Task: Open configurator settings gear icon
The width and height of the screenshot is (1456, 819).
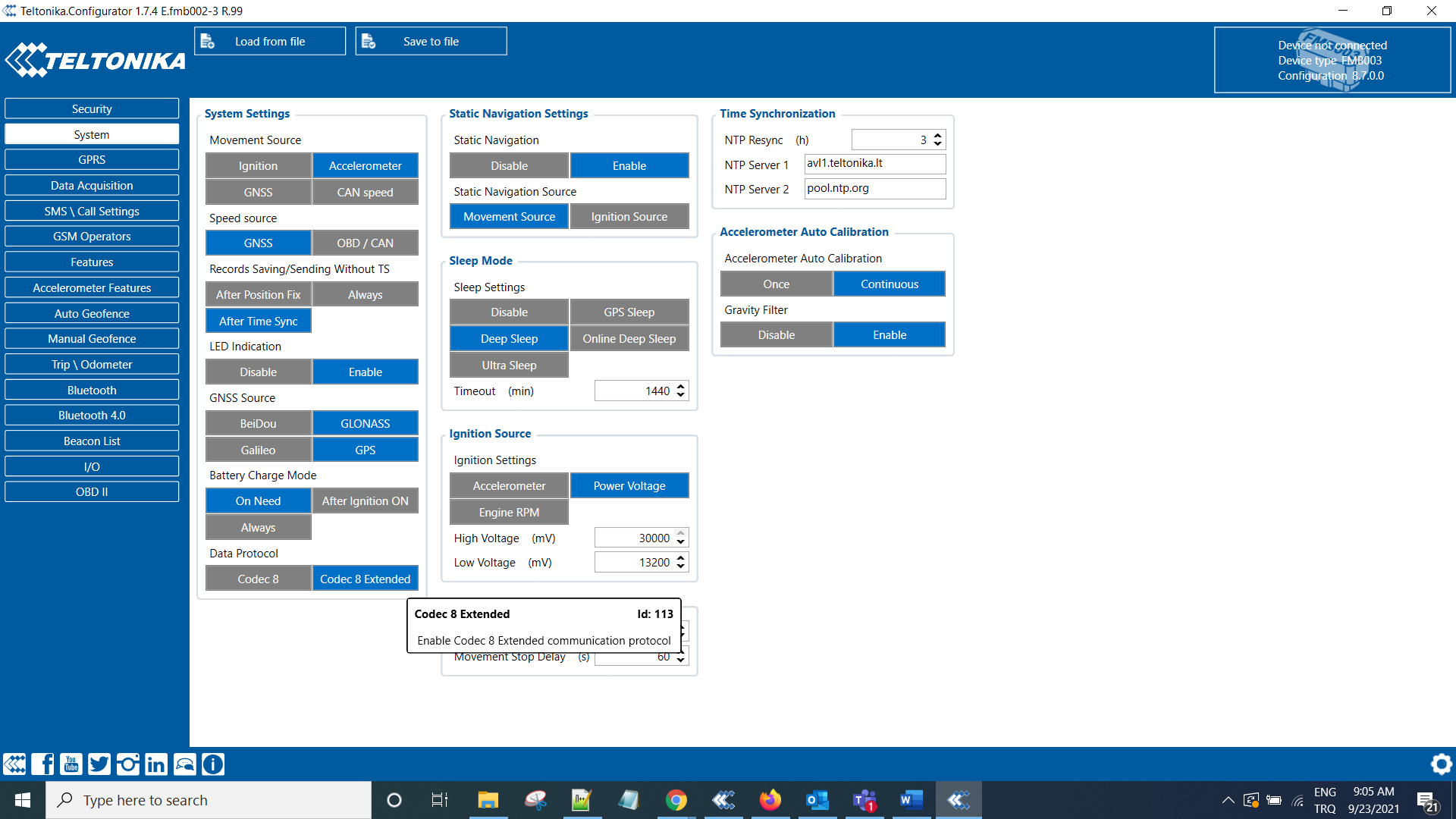Action: (x=1441, y=764)
